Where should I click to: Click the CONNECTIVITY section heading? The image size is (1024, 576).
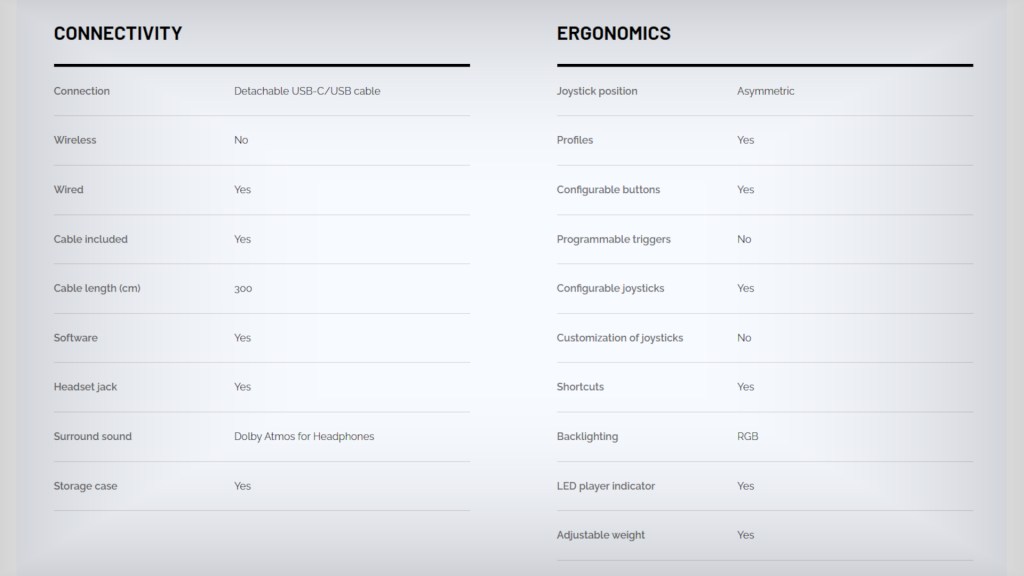(x=118, y=33)
